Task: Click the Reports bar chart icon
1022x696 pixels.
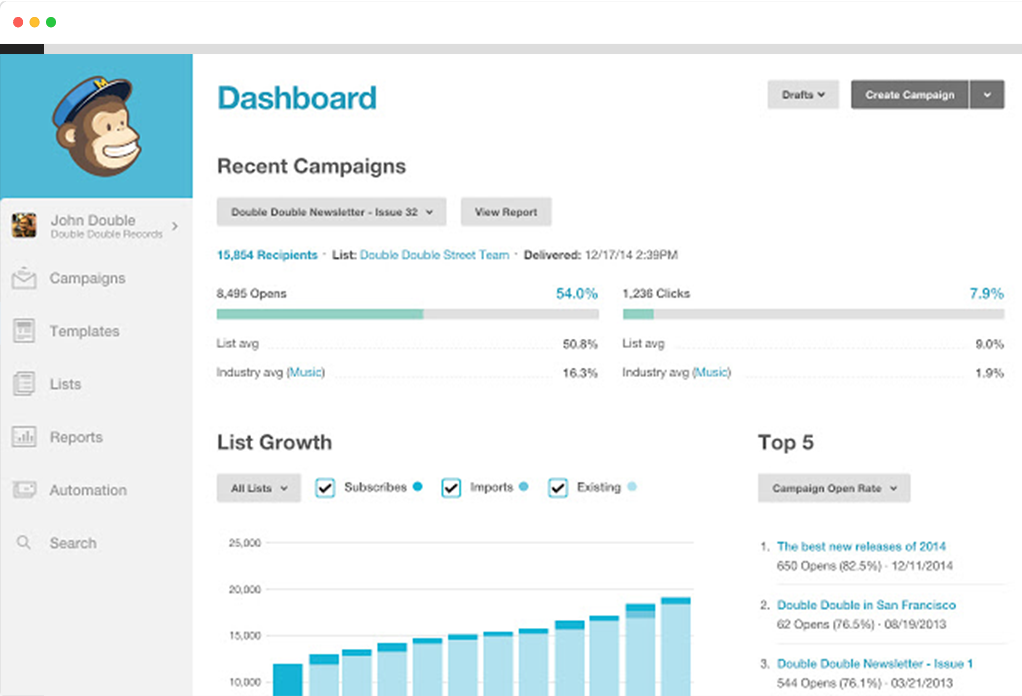Action: [x=24, y=437]
